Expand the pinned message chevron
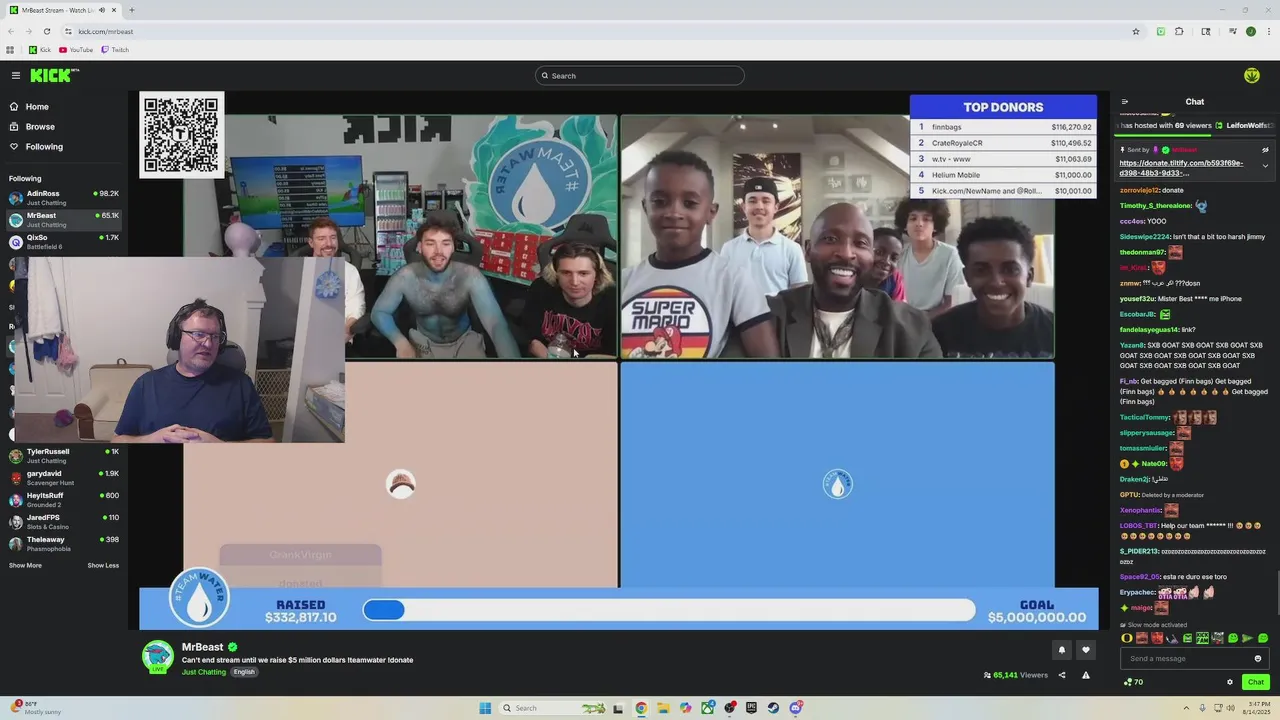The image size is (1280, 720). click(1265, 165)
